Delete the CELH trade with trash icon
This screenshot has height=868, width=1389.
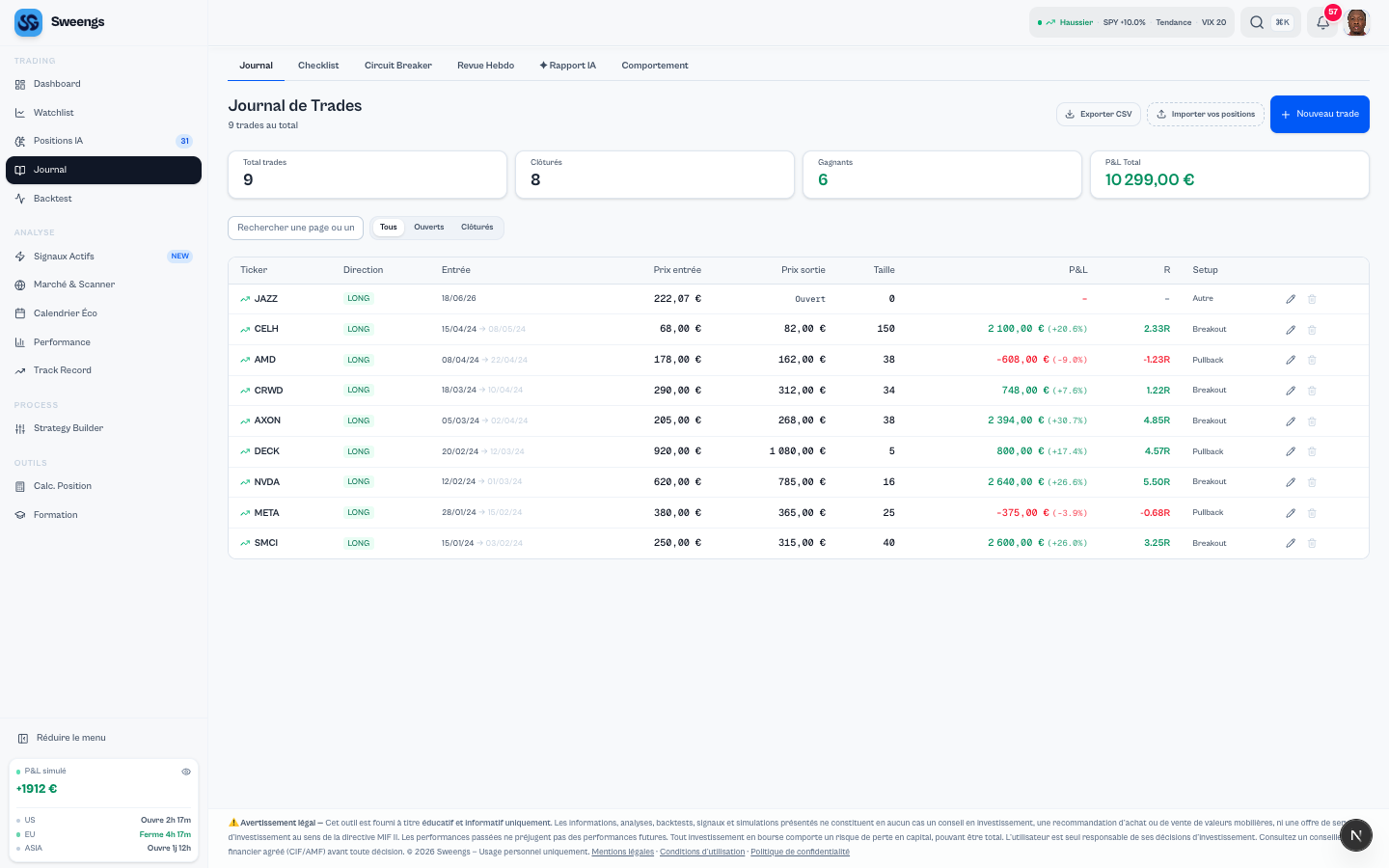tap(1312, 330)
